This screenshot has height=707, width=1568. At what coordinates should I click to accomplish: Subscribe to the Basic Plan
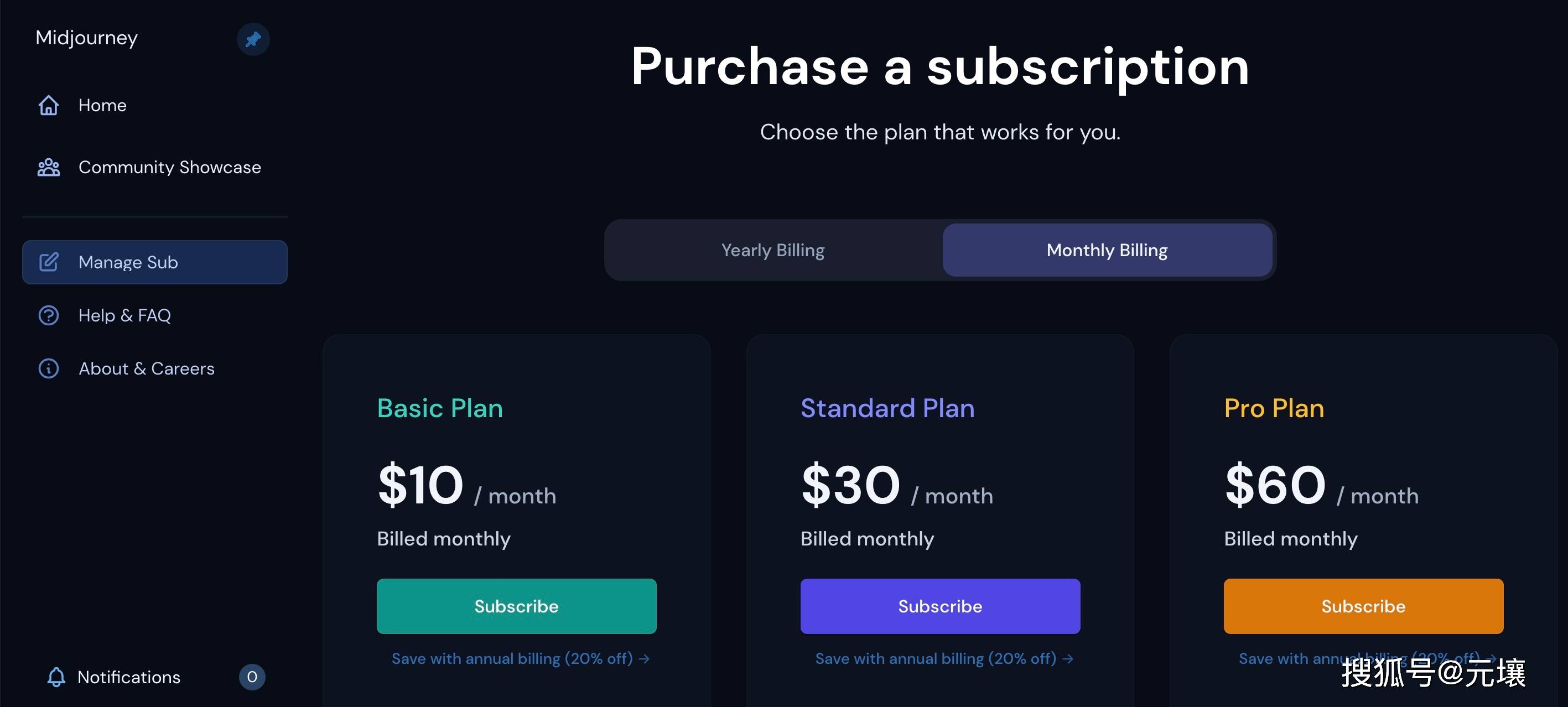[516, 606]
